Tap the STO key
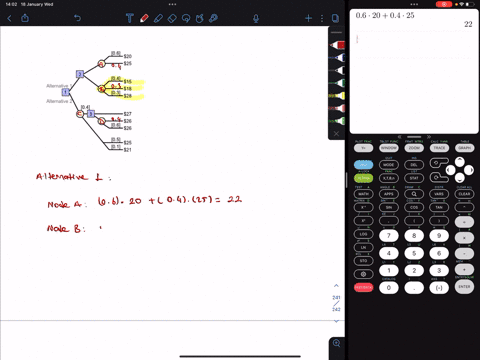The image size is (480, 360). (363, 261)
